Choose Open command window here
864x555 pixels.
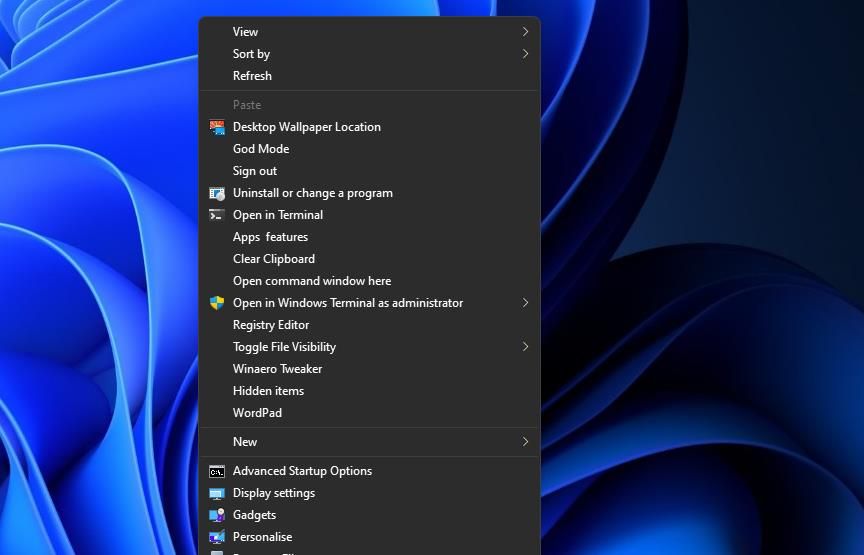point(369,281)
